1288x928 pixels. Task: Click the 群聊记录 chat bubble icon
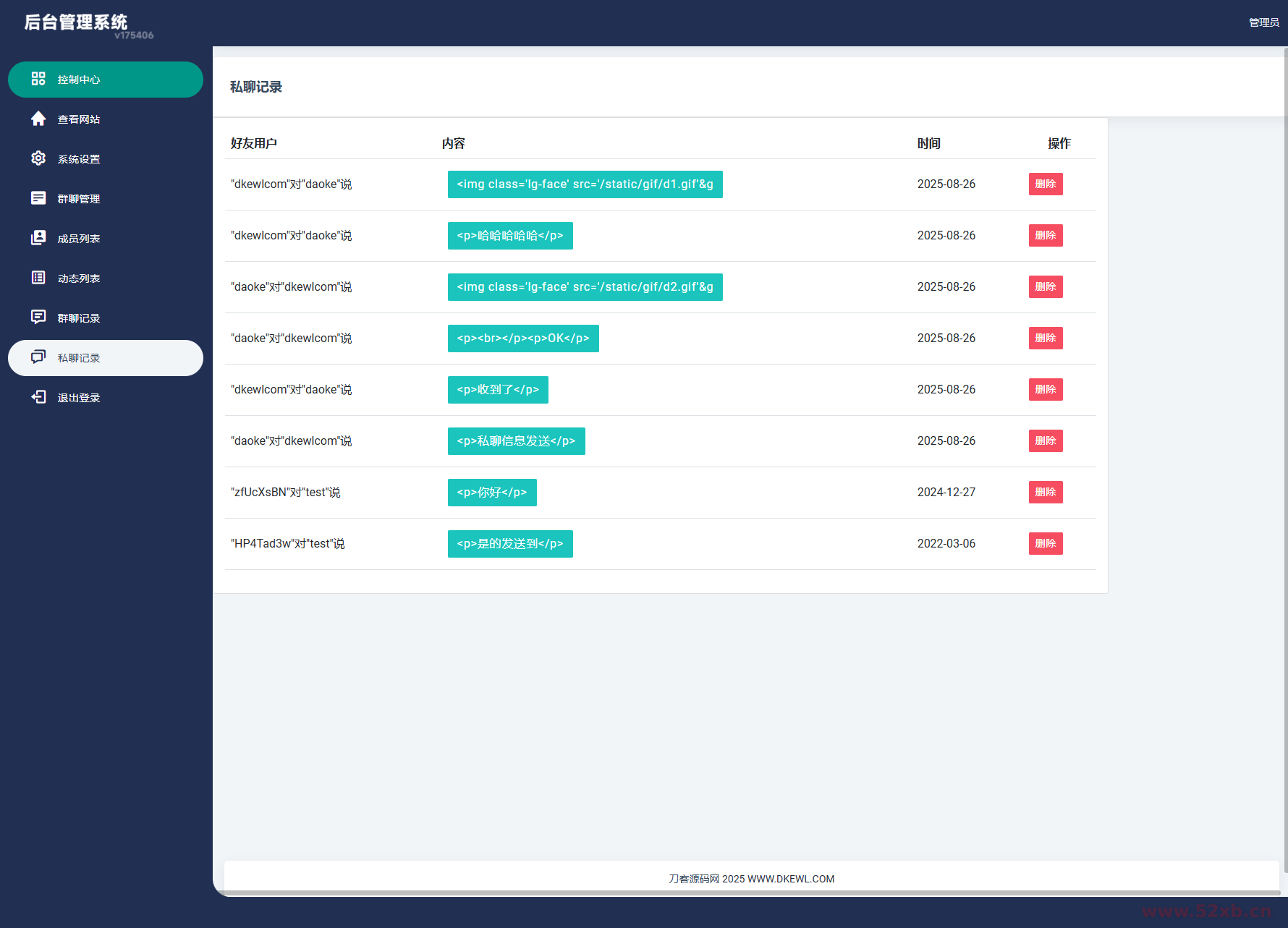click(38, 318)
